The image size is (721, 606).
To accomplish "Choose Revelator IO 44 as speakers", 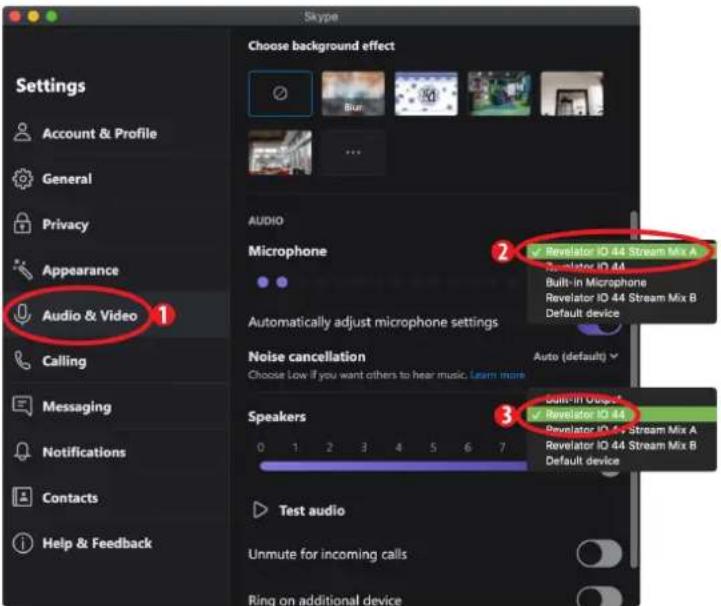I will tap(621, 415).
